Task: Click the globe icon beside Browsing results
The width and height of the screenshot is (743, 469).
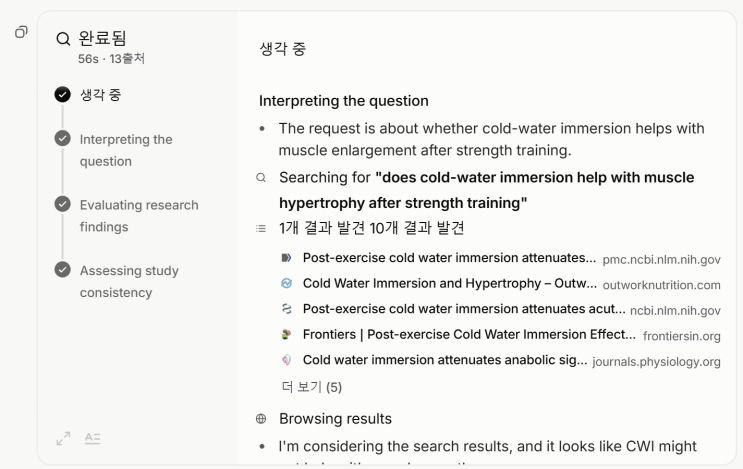Action: coord(262,418)
